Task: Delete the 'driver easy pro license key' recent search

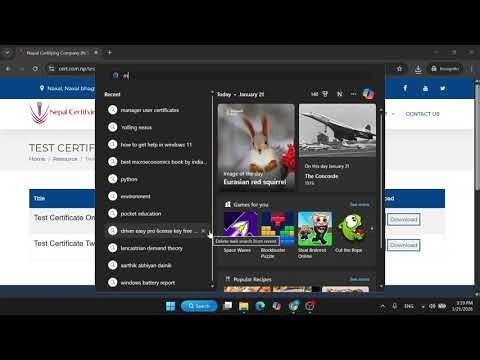Action: click(x=203, y=231)
